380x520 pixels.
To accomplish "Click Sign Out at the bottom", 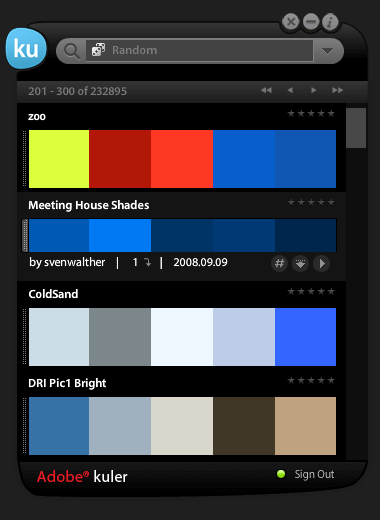I will tap(314, 474).
